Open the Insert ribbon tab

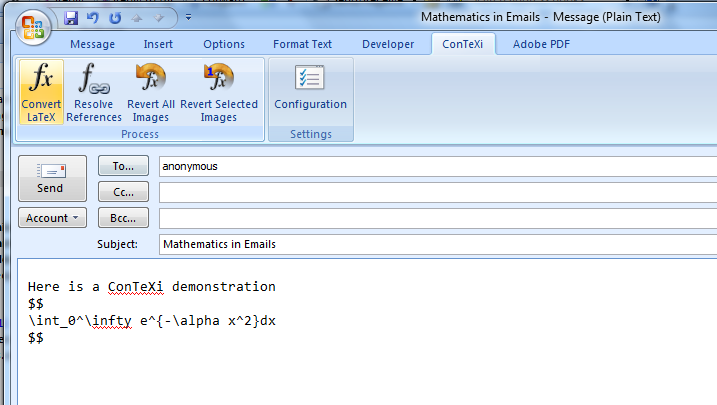pos(158,44)
